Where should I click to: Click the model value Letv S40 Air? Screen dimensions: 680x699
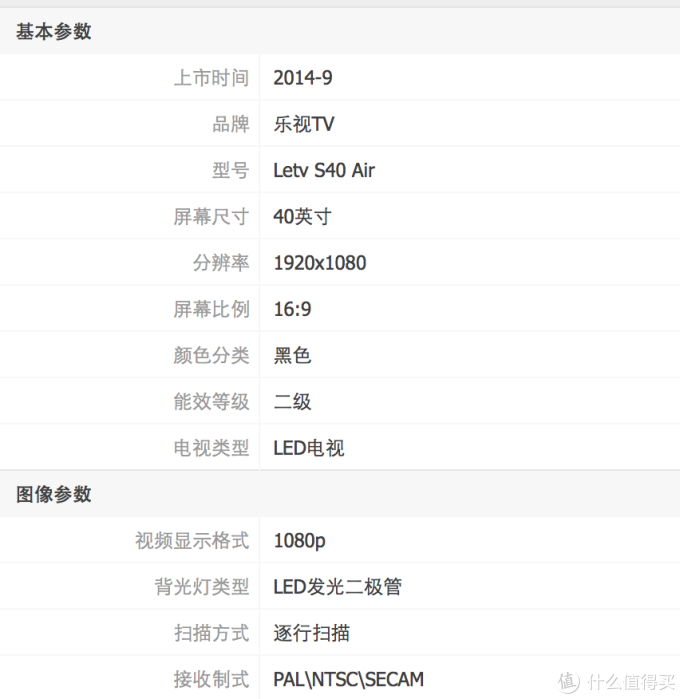pos(324,170)
